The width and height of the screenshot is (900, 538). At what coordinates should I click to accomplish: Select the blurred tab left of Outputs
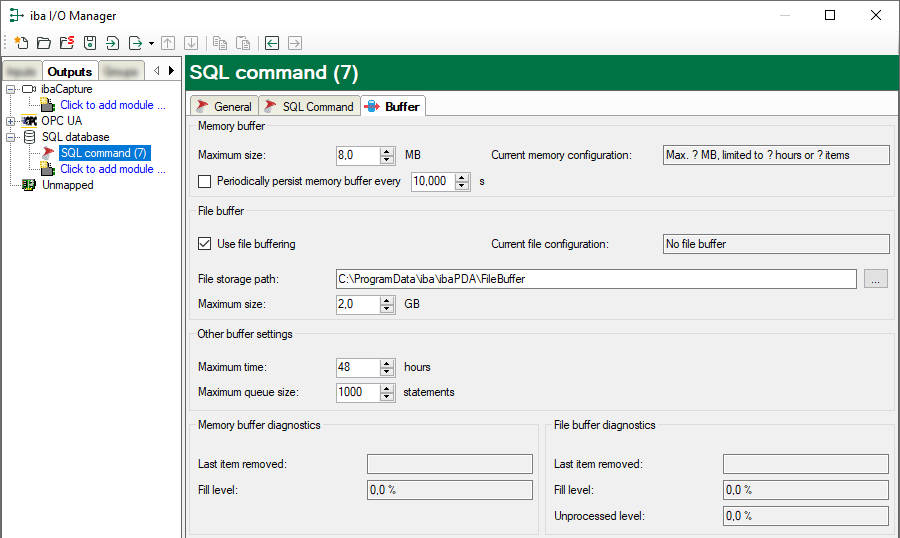click(22, 71)
